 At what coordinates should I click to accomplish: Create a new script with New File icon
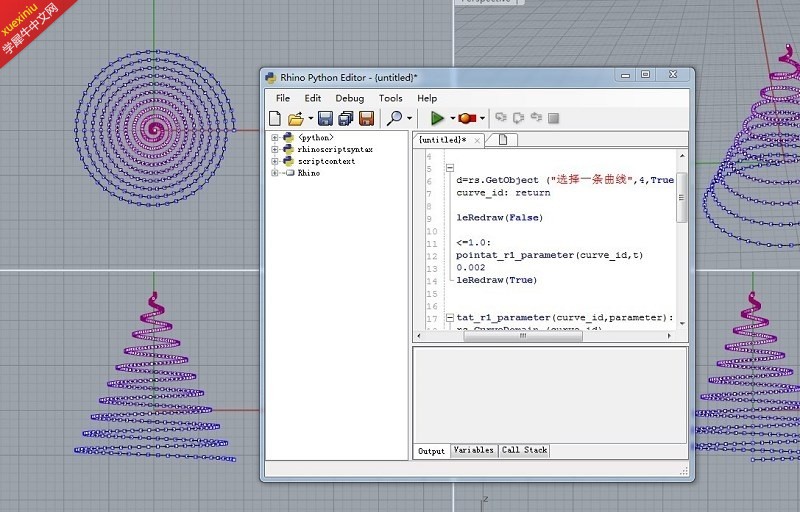pos(275,118)
